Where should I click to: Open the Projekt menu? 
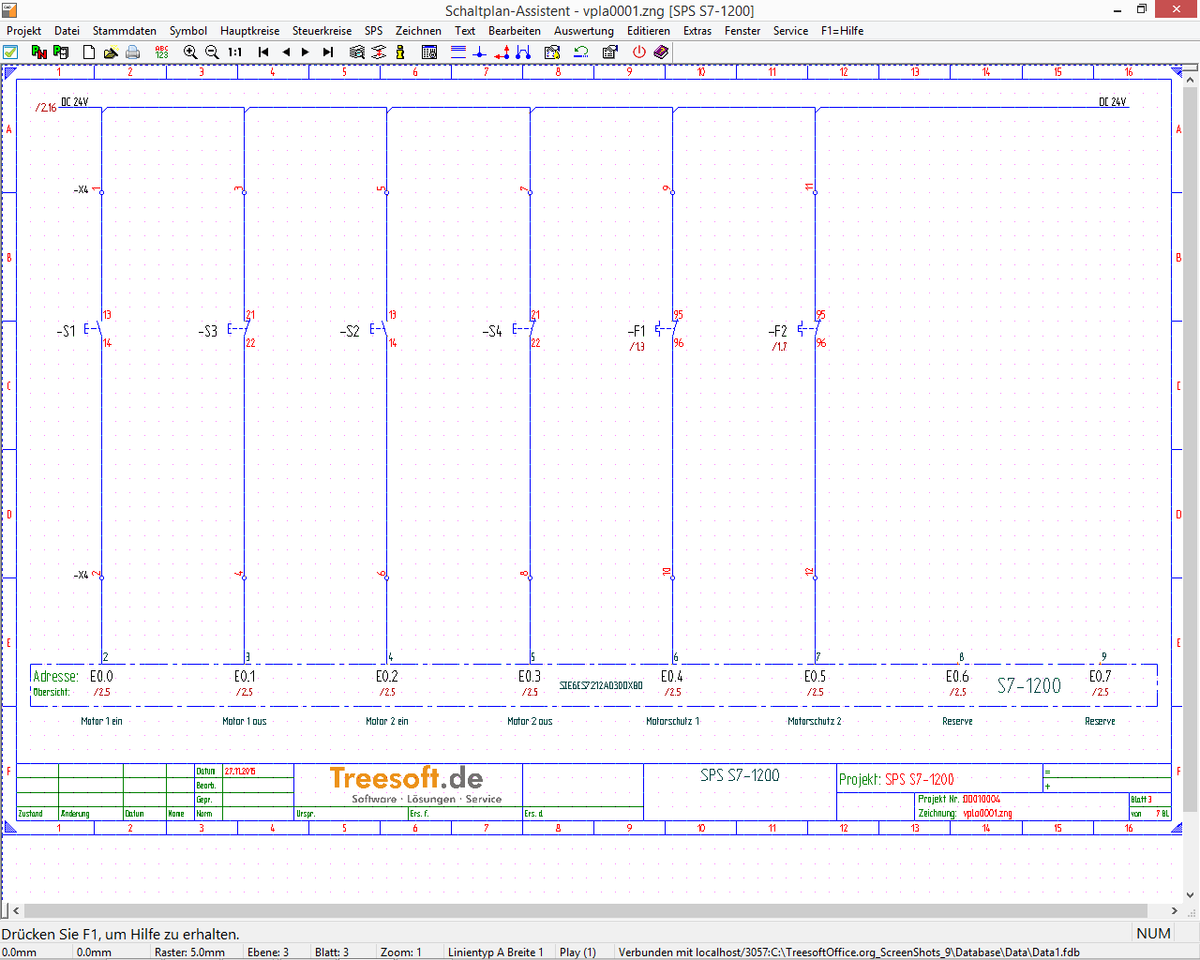[24, 31]
